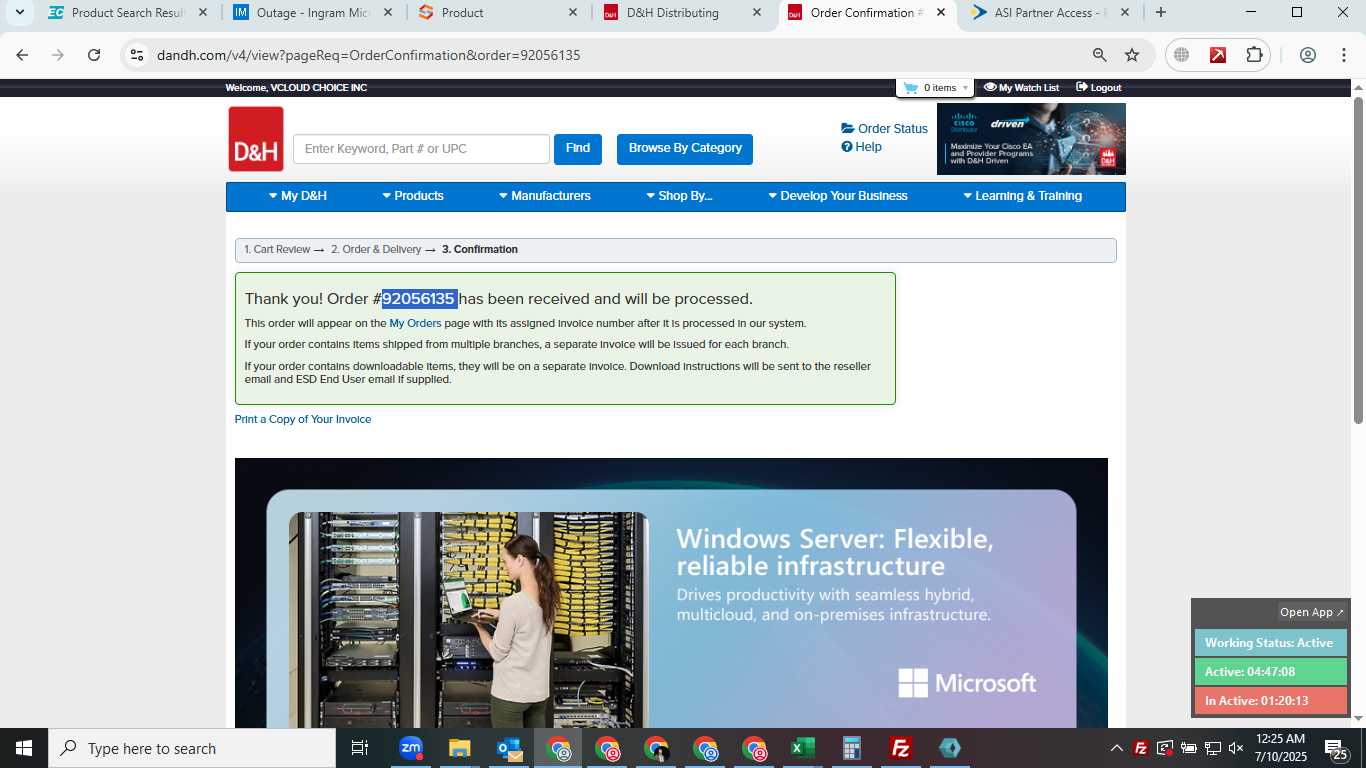Go forward in browser history

click(58, 55)
